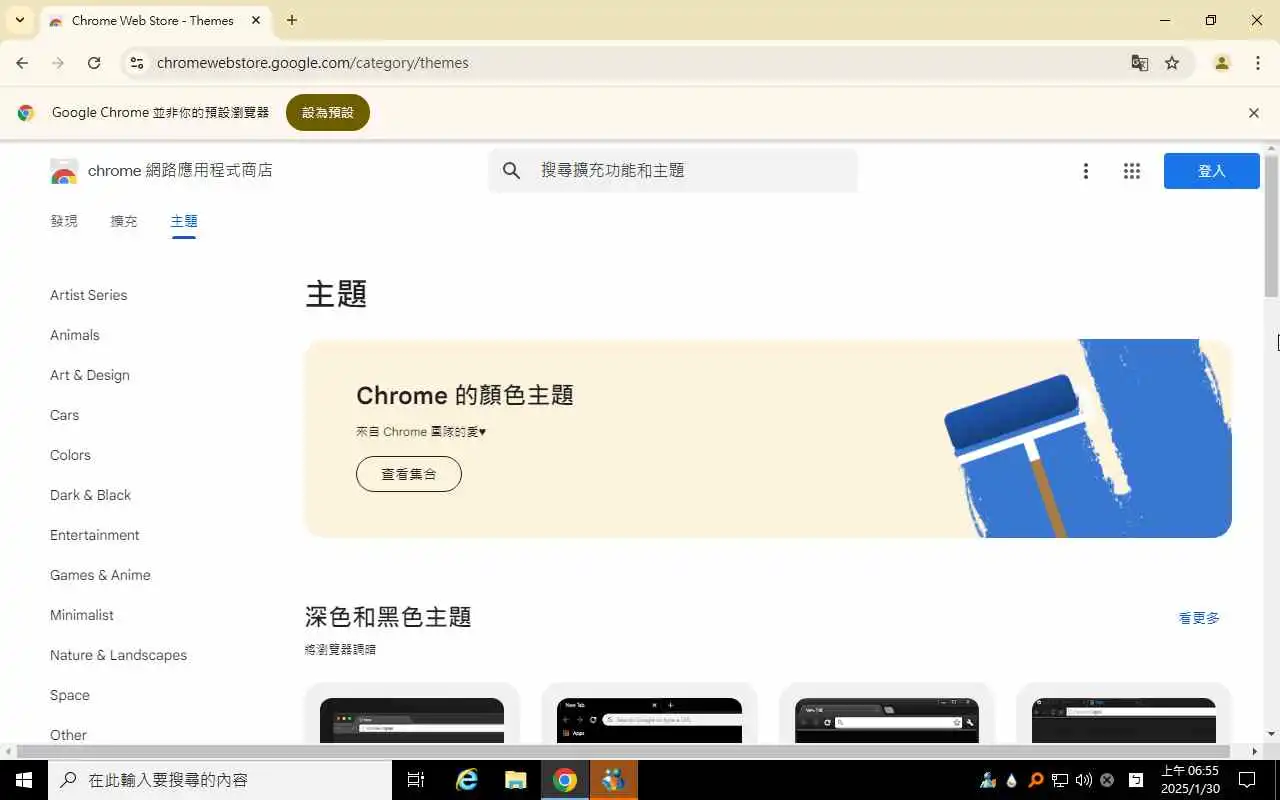The width and height of the screenshot is (1280, 800).
Task: Open the Art & Design category
Action: click(x=90, y=375)
